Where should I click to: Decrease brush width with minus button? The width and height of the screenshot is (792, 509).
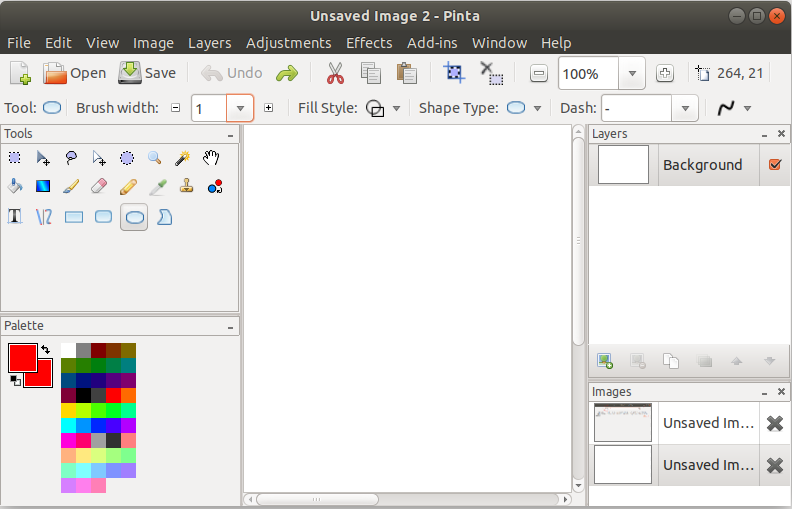pos(175,108)
